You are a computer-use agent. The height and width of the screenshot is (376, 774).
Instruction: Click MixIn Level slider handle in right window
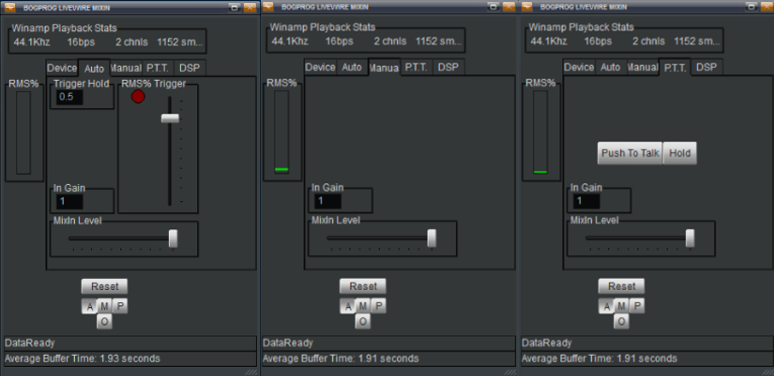(690, 238)
